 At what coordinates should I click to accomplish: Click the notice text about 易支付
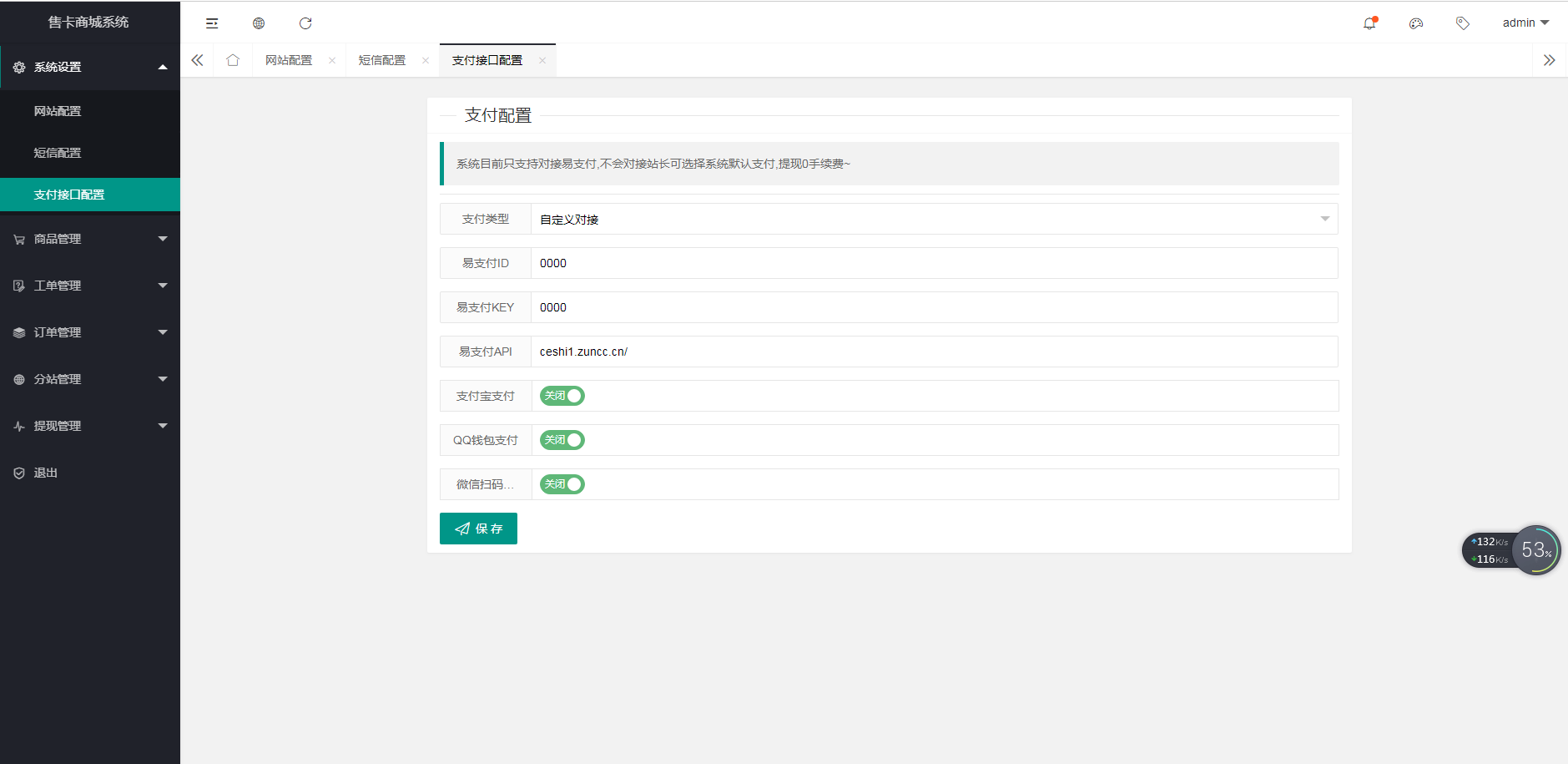[653, 164]
